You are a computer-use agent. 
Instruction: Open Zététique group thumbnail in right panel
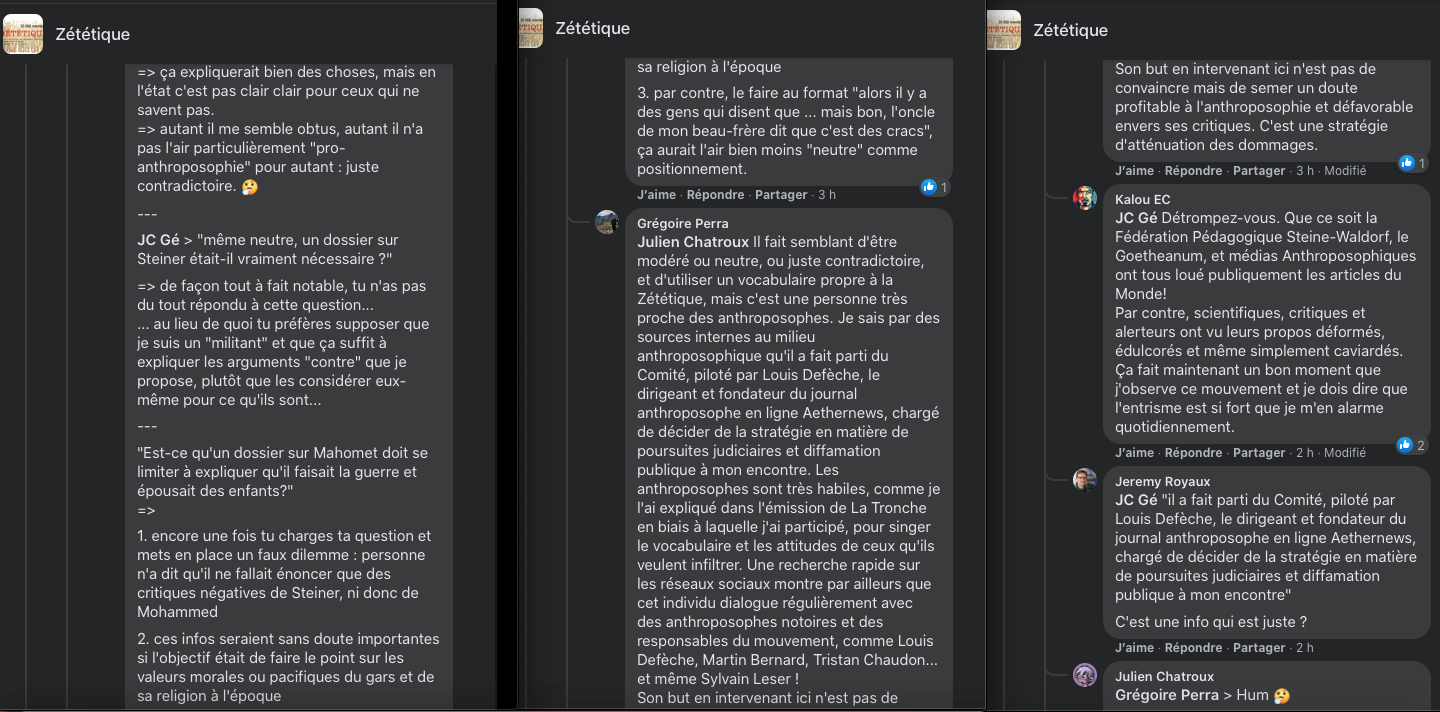point(1003,30)
